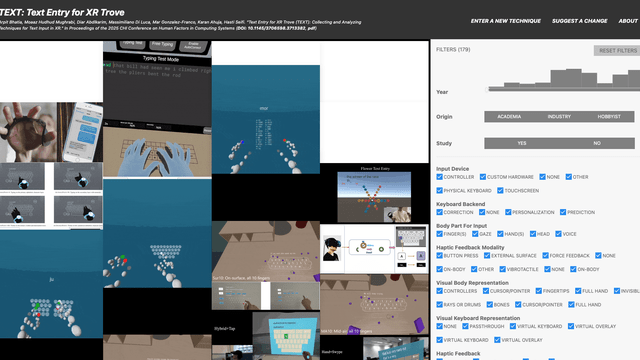Open the Suggest a Change link
The height and width of the screenshot is (360, 640).
pyautogui.click(x=580, y=21)
